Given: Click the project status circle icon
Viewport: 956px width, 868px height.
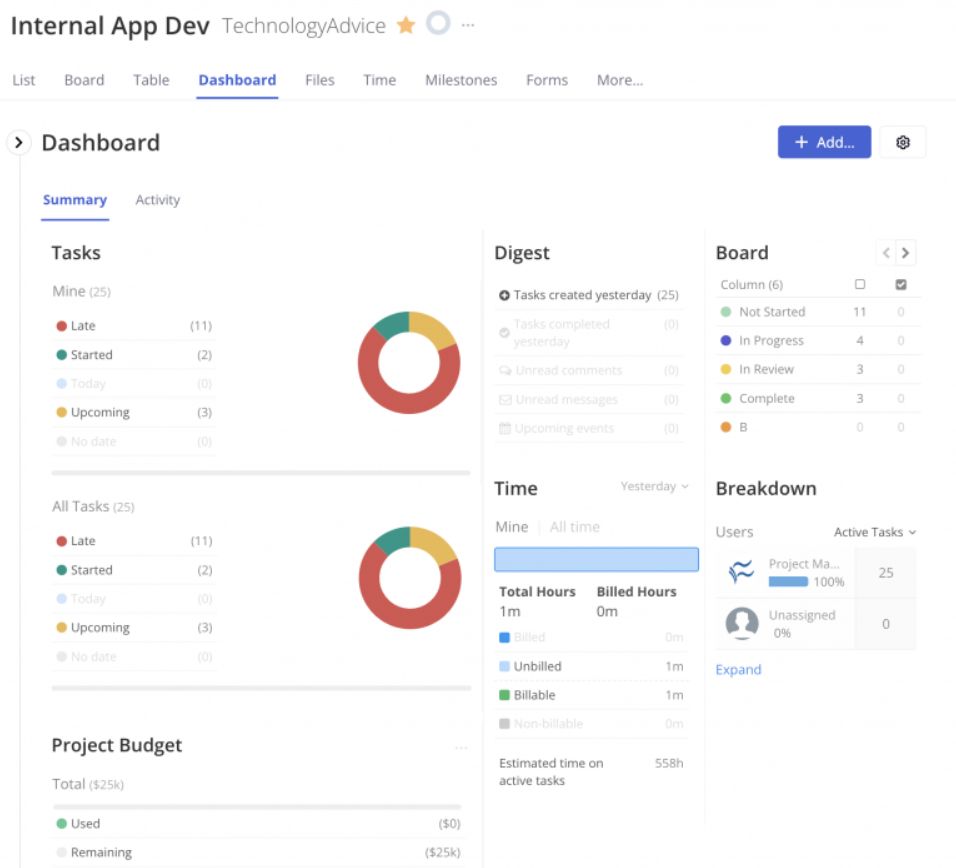Looking at the screenshot, I should click(438, 24).
